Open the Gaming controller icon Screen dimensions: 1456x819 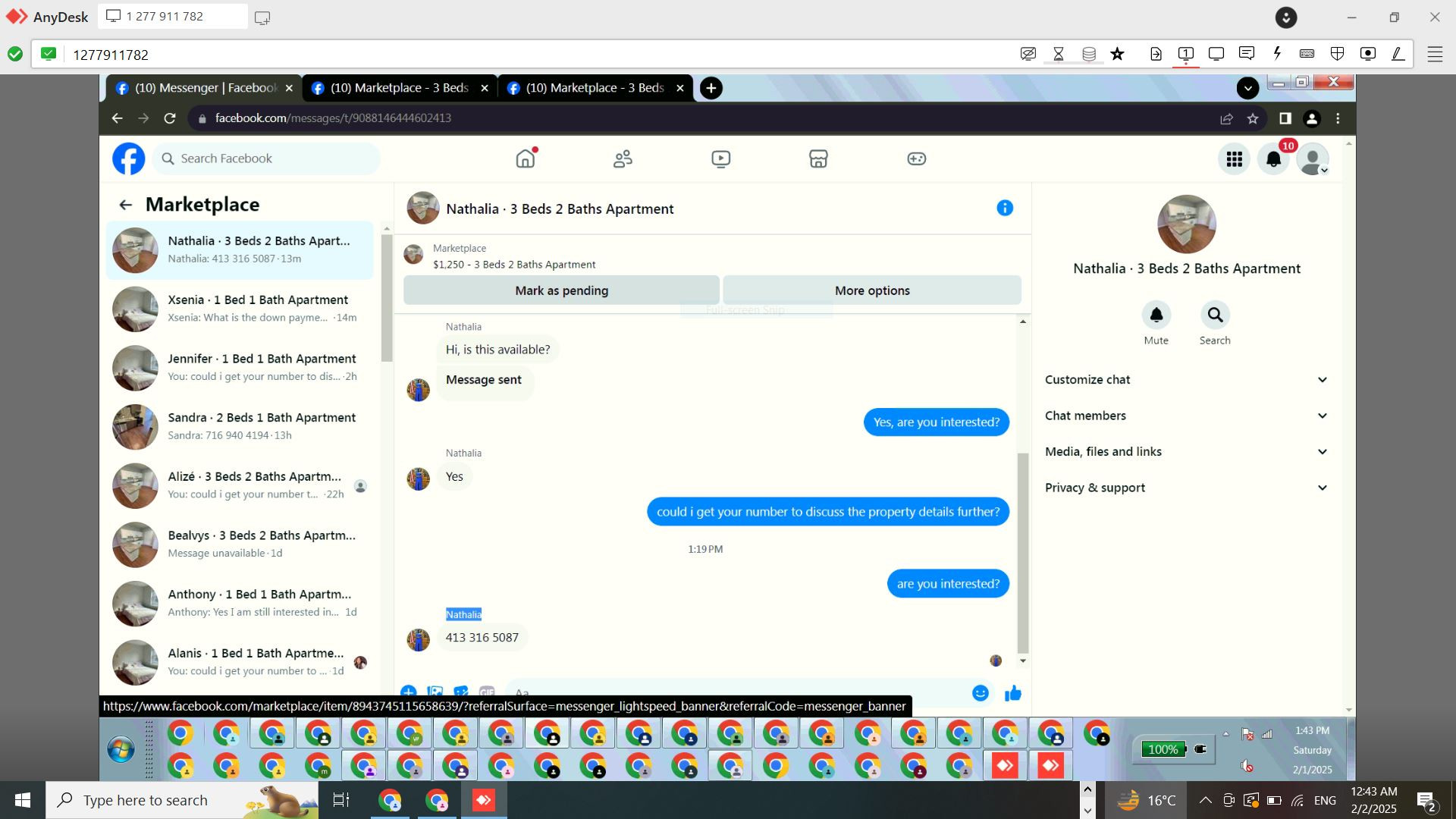tap(916, 158)
